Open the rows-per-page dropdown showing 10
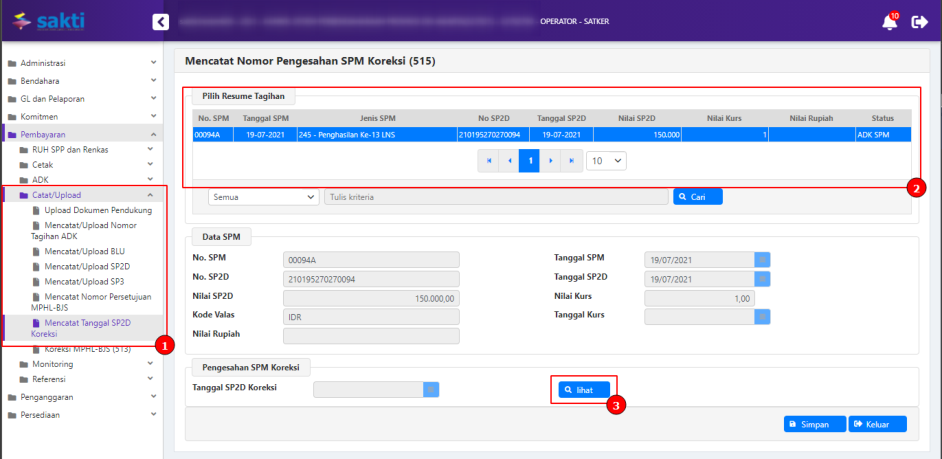Image resolution: width=942 pixels, height=459 pixels. (605, 160)
